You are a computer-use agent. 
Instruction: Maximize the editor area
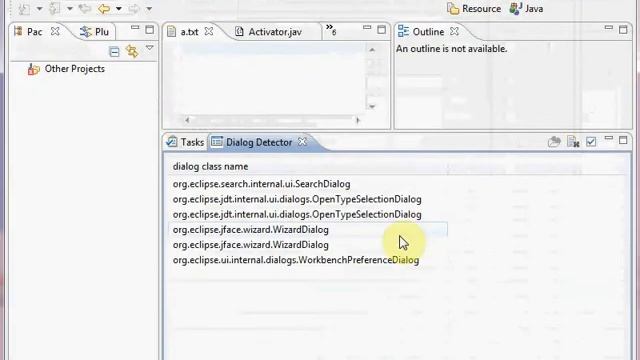pos(382,29)
